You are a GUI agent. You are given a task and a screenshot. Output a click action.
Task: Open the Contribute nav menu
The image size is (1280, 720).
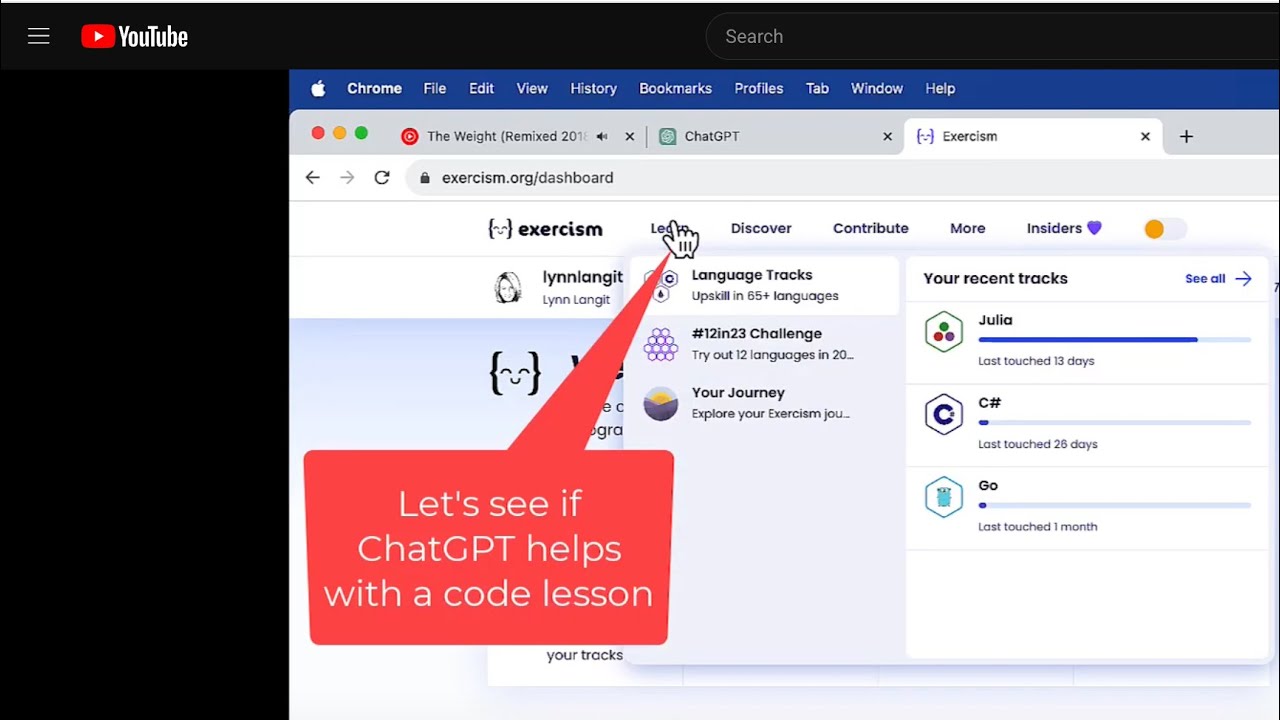871,228
